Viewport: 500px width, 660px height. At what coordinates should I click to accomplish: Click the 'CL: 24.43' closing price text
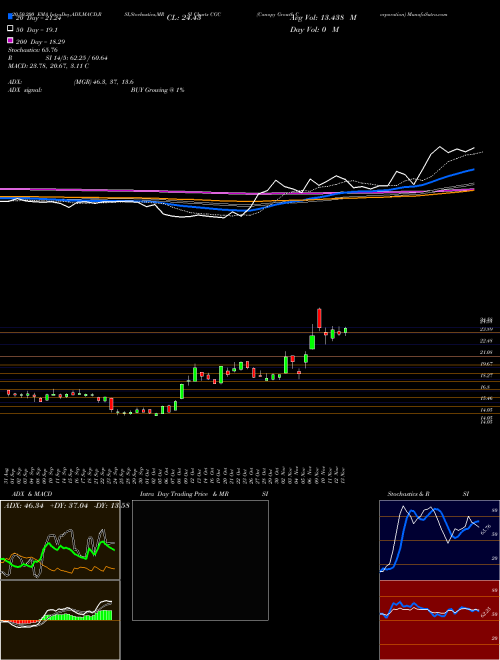(184, 18)
